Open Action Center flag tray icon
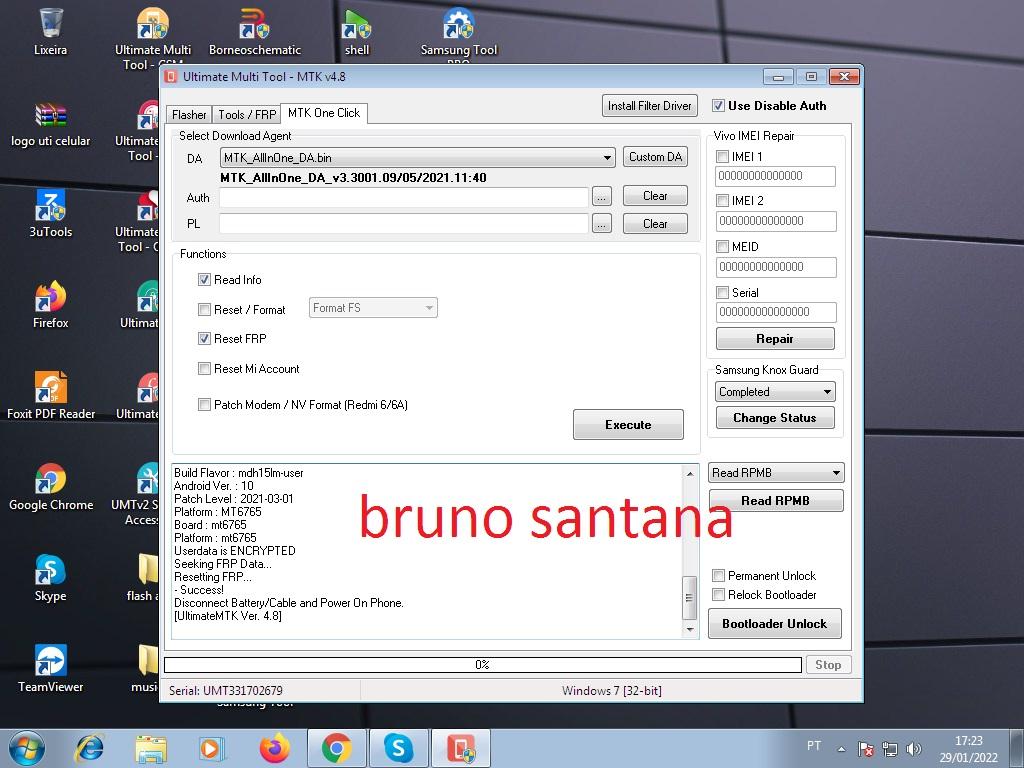Viewport: 1024px width, 768px height. [866, 749]
